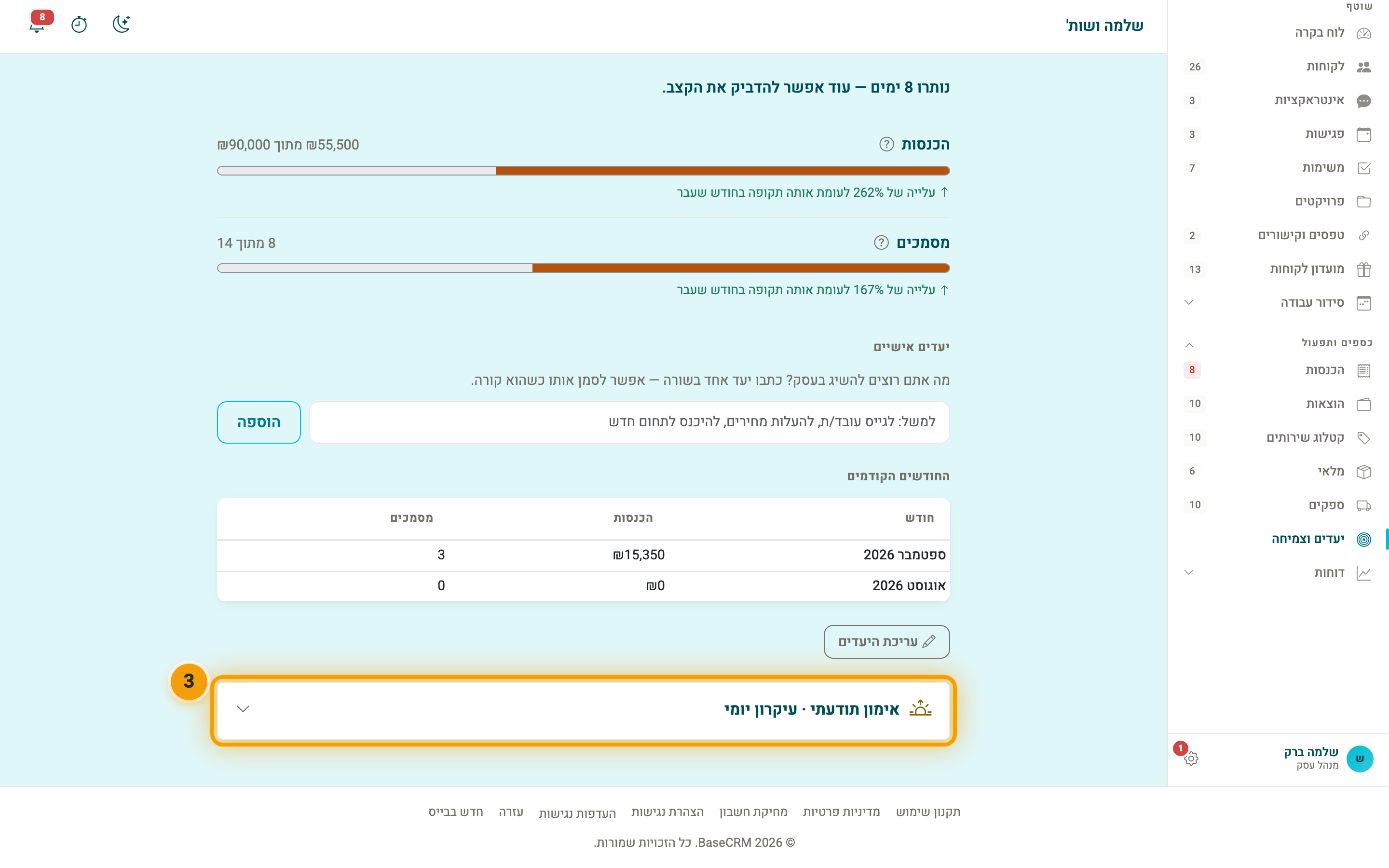The image size is (1389, 868).
Task: Click the עריכת היעדים edit button
Action: coord(886,641)
